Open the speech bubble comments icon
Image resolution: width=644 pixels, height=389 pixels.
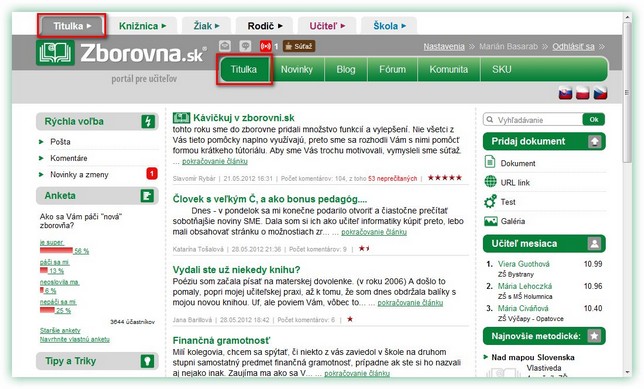[245, 46]
